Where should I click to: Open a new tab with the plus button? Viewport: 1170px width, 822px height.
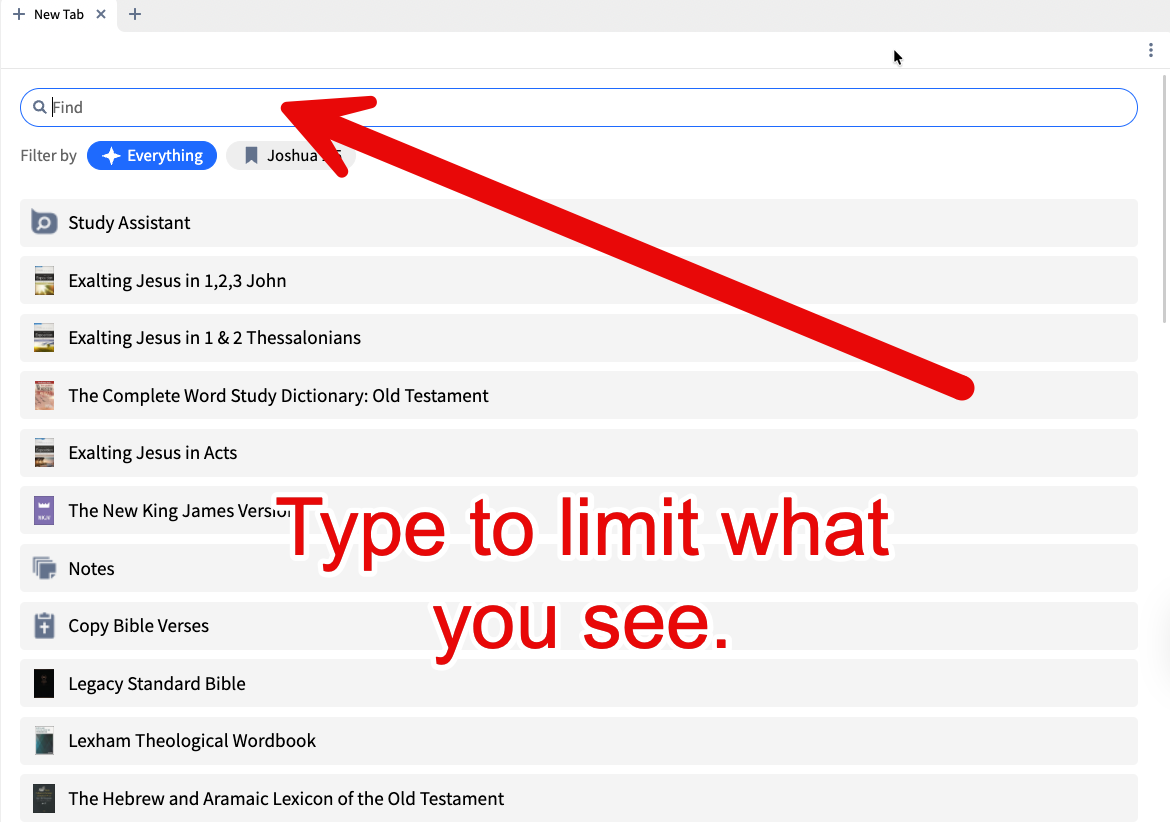(135, 15)
